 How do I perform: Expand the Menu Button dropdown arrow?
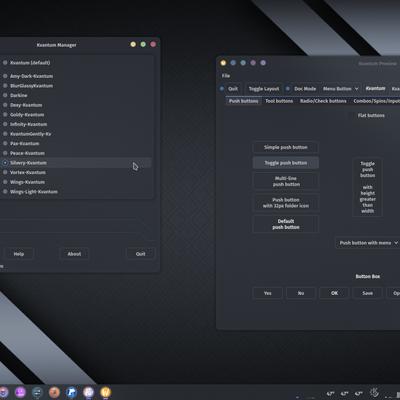[x=356, y=89]
